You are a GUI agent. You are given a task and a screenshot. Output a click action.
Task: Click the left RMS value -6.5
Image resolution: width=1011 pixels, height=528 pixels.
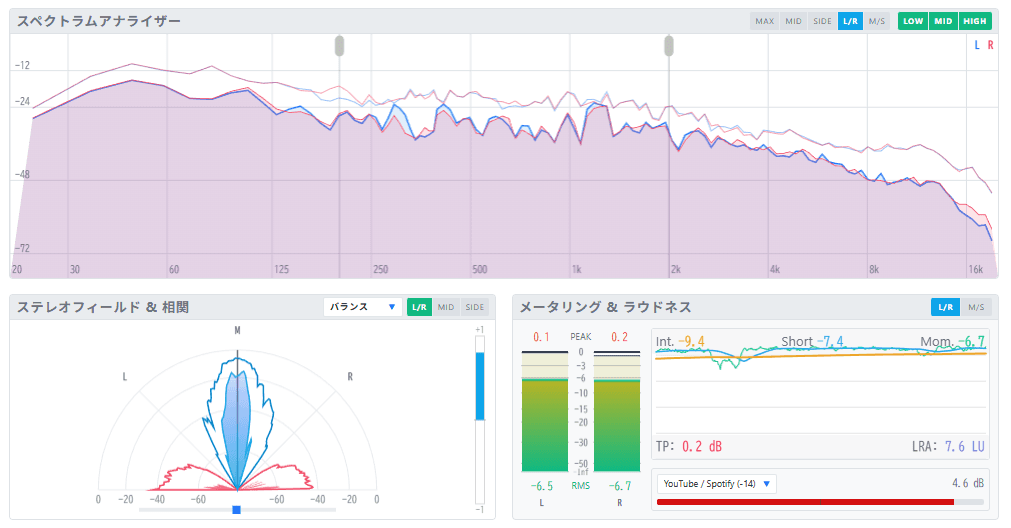click(x=542, y=486)
